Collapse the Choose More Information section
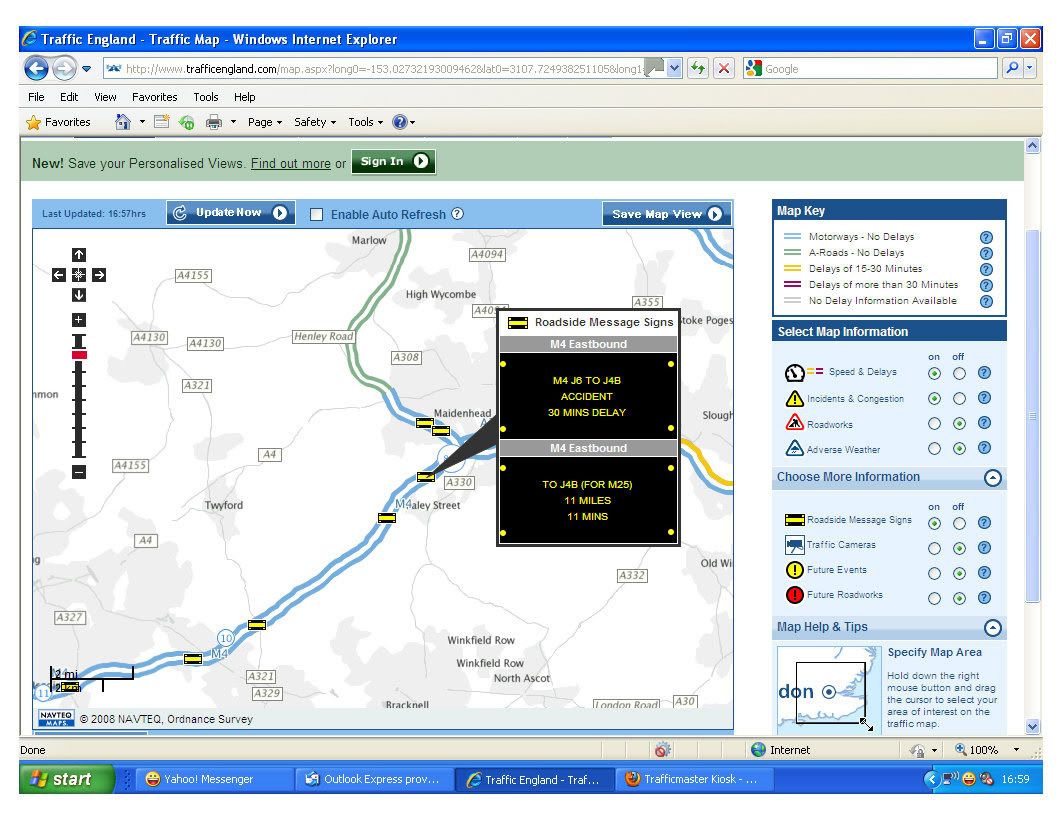 click(x=992, y=478)
